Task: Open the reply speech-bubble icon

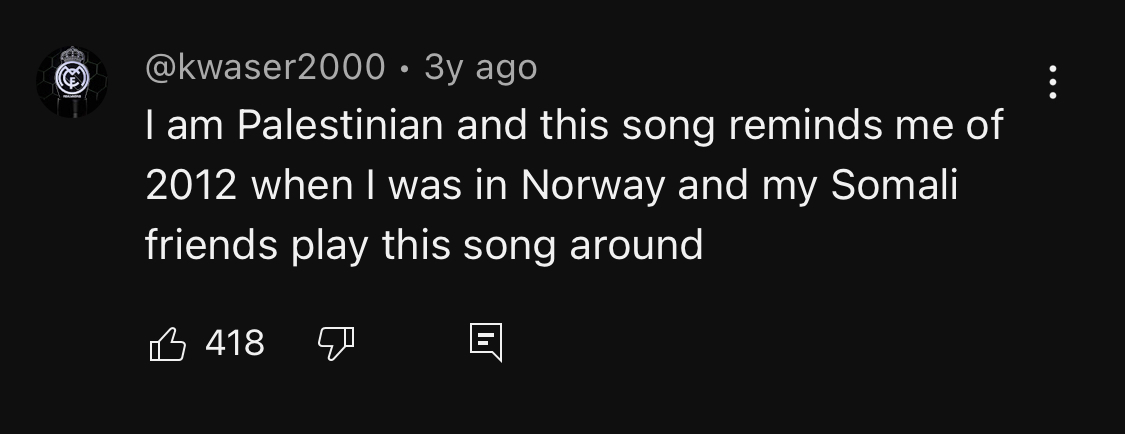Action: [x=486, y=343]
